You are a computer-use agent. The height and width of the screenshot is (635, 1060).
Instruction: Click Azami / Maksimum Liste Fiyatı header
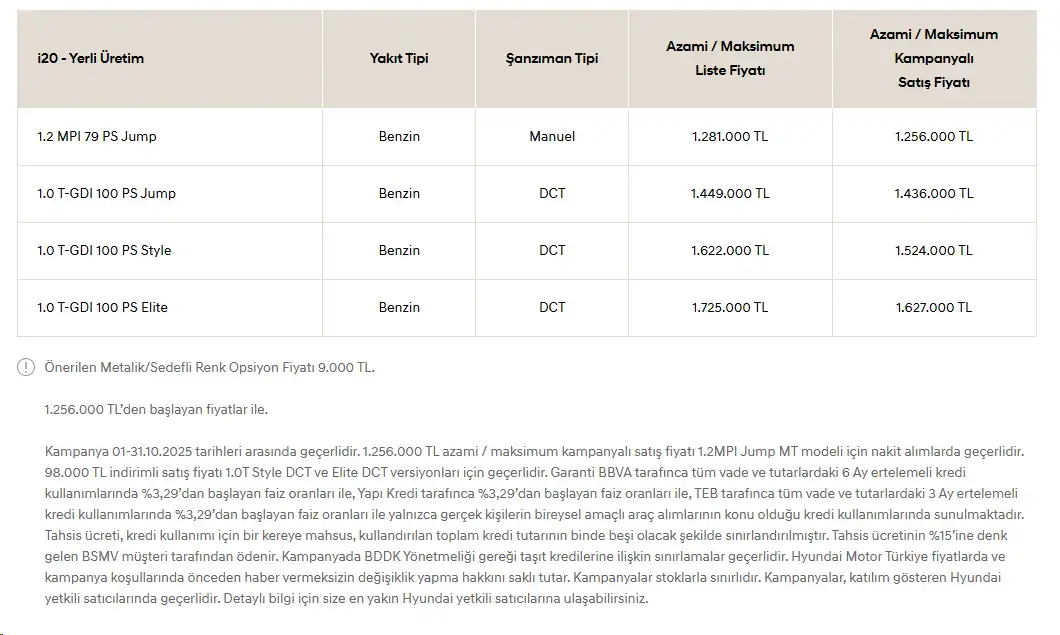[x=730, y=58]
